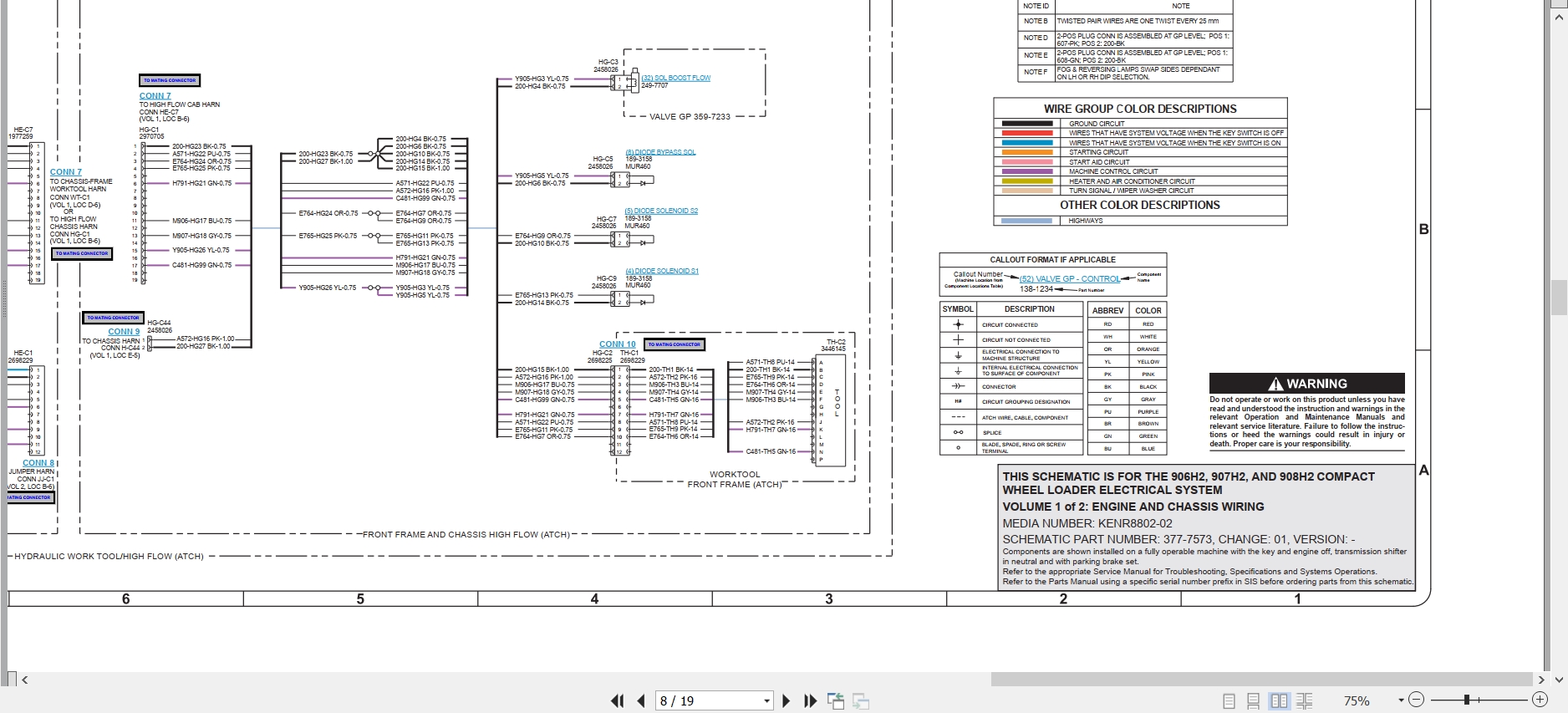Click the WORKTOOL FRONT FRAME (ATCH) label
Viewport: 1568px width, 713px height.
(735, 479)
